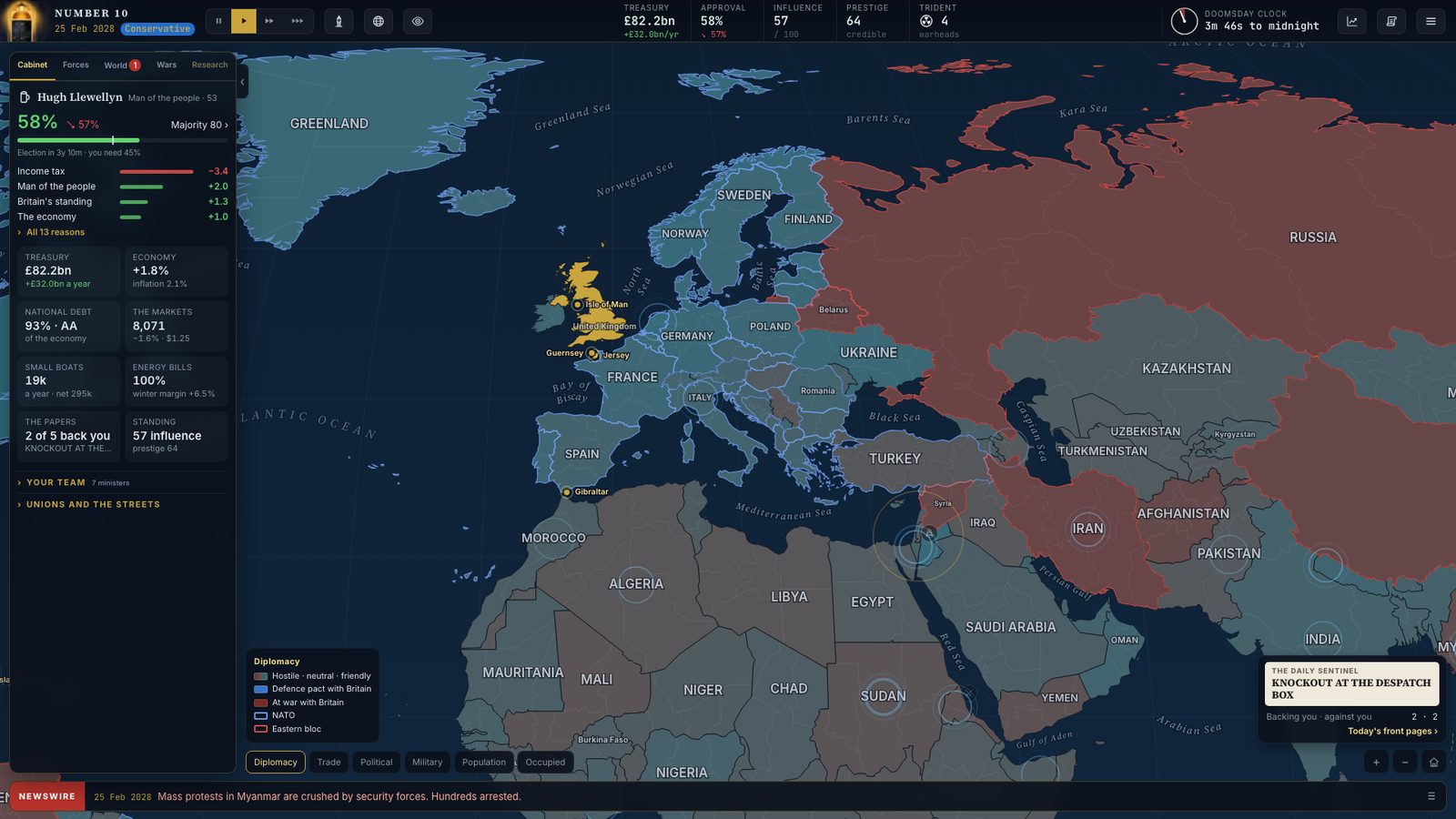Open Today's front pages link
This screenshot has height=819, width=1456.
[1392, 731]
